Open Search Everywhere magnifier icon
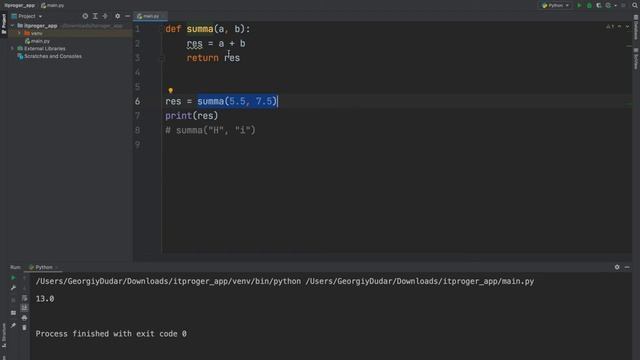Image resolution: width=640 pixels, height=360 pixels. pyautogui.click(x=635, y=5)
